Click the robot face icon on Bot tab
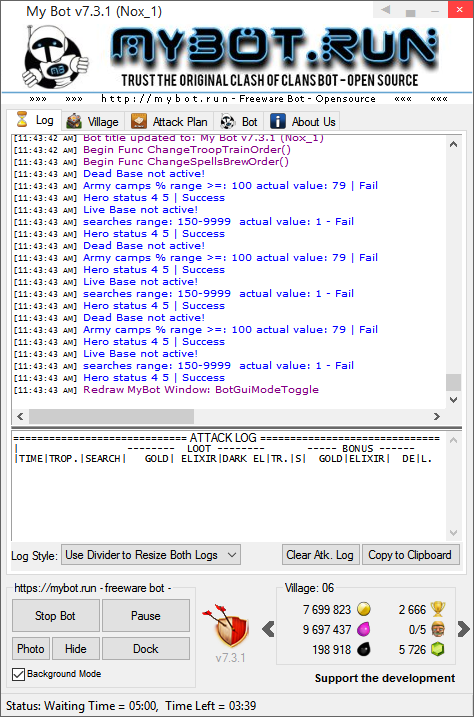Screen dimensions: 474x717 click(x=228, y=122)
